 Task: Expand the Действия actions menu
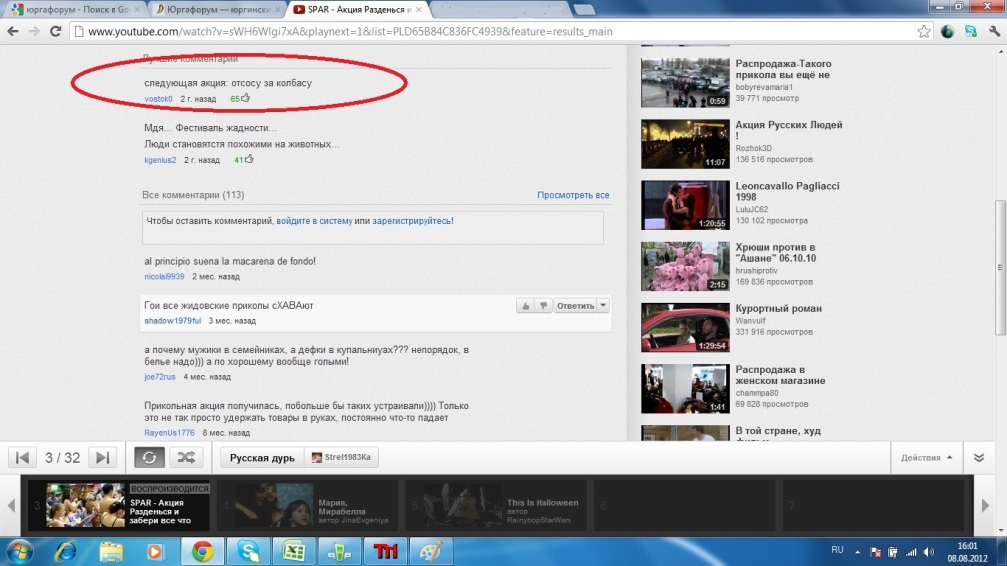click(x=926, y=457)
